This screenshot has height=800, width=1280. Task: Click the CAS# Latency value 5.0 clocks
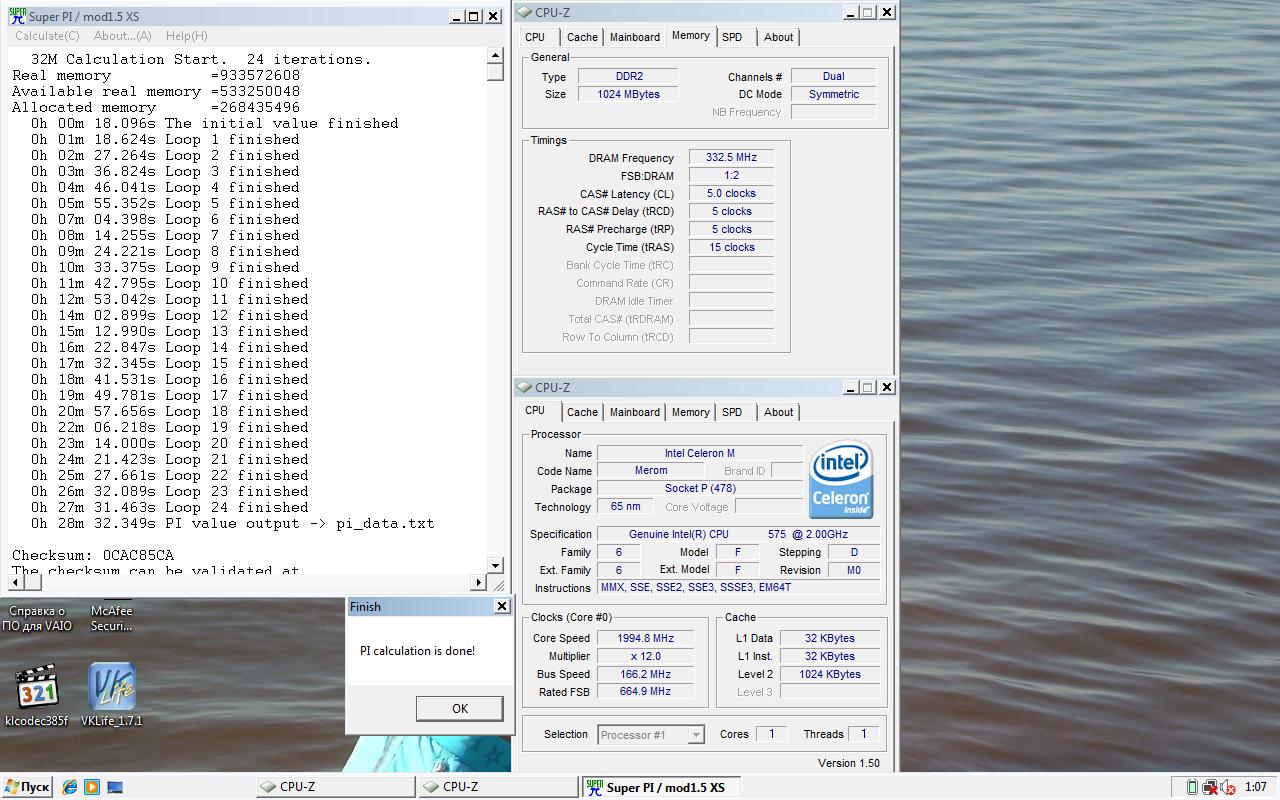pyautogui.click(x=731, y=194)
